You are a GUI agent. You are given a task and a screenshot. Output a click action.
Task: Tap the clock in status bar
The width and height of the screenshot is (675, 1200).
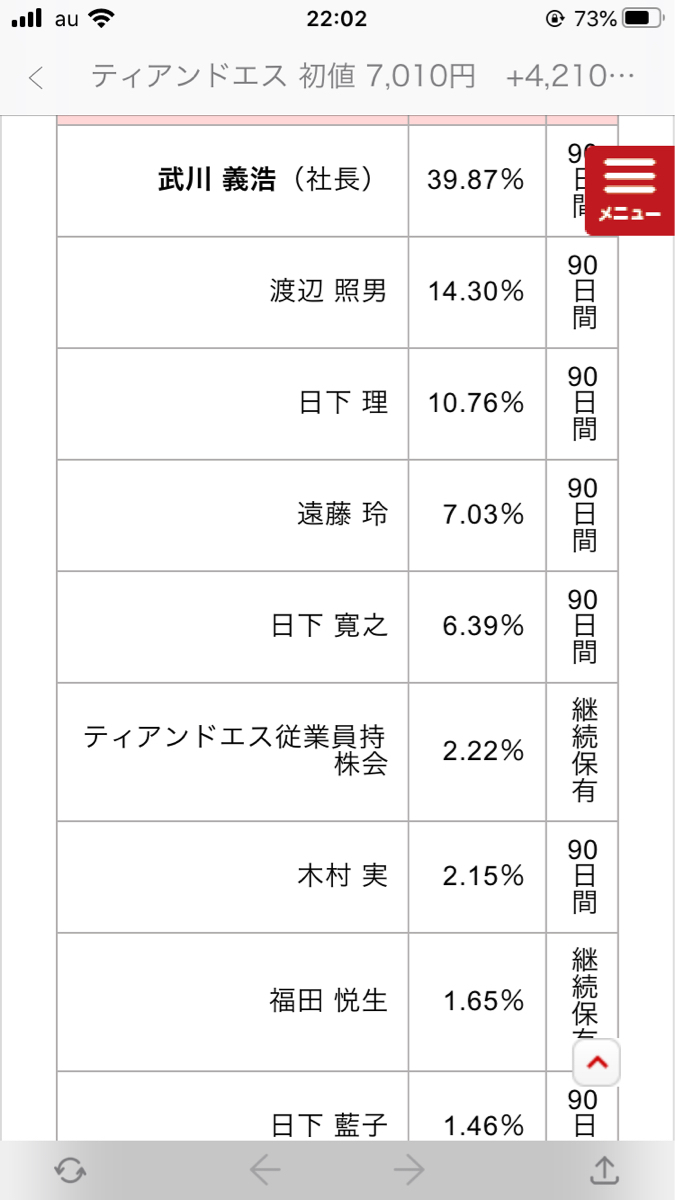click(337, 19)
